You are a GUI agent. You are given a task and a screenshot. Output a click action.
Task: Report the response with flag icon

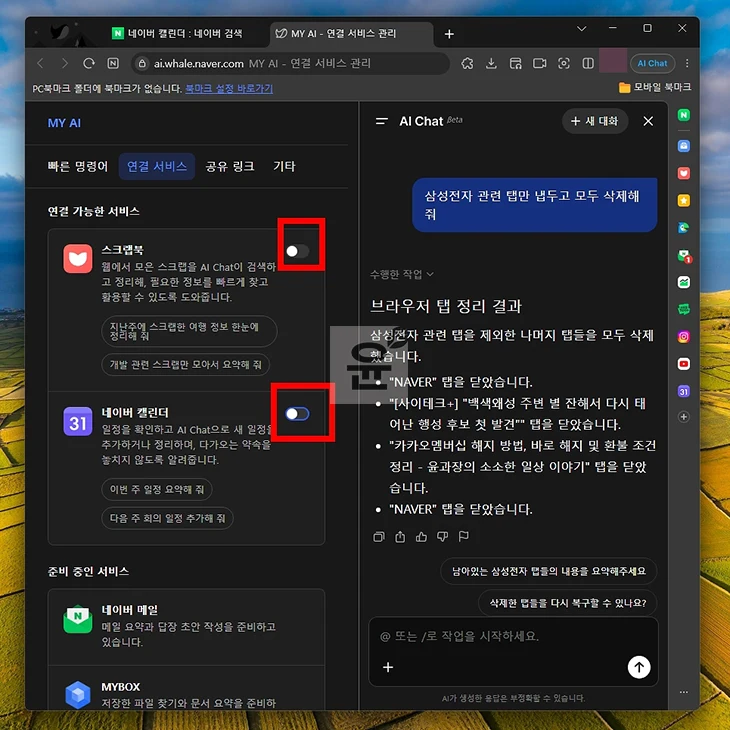[x=464, y=537]
